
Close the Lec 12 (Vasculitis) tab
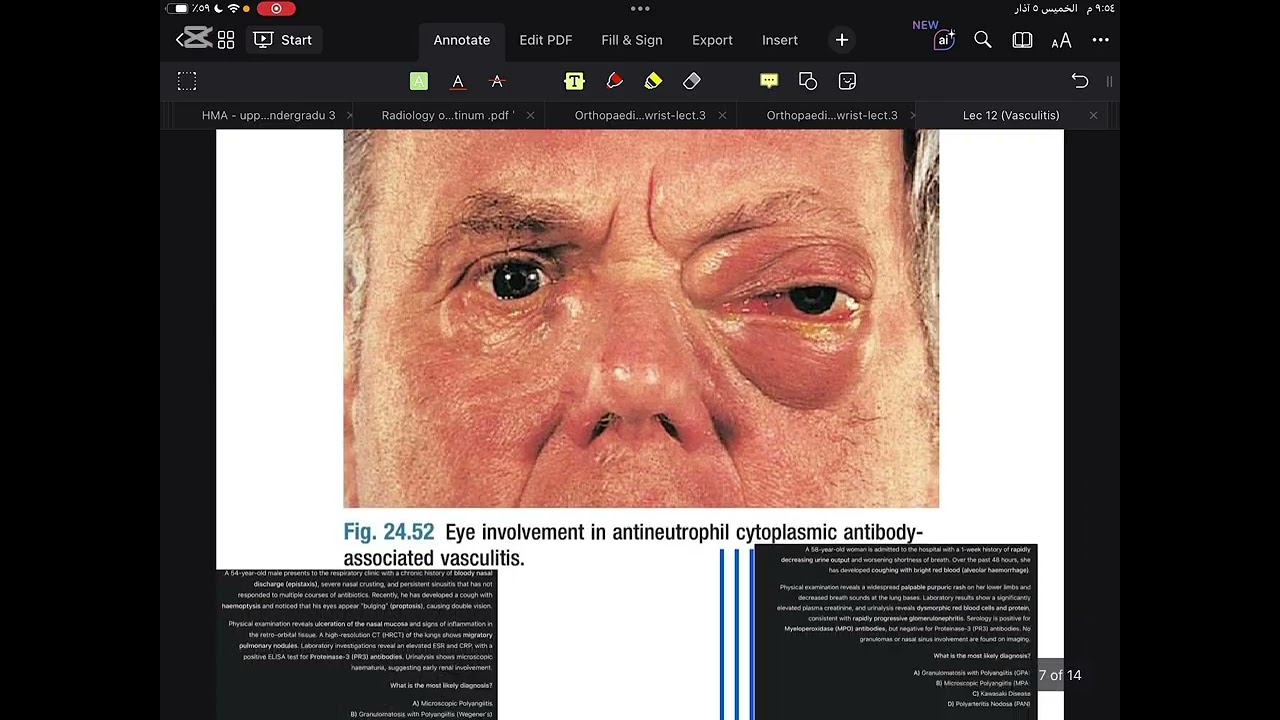pos(1093,115)
